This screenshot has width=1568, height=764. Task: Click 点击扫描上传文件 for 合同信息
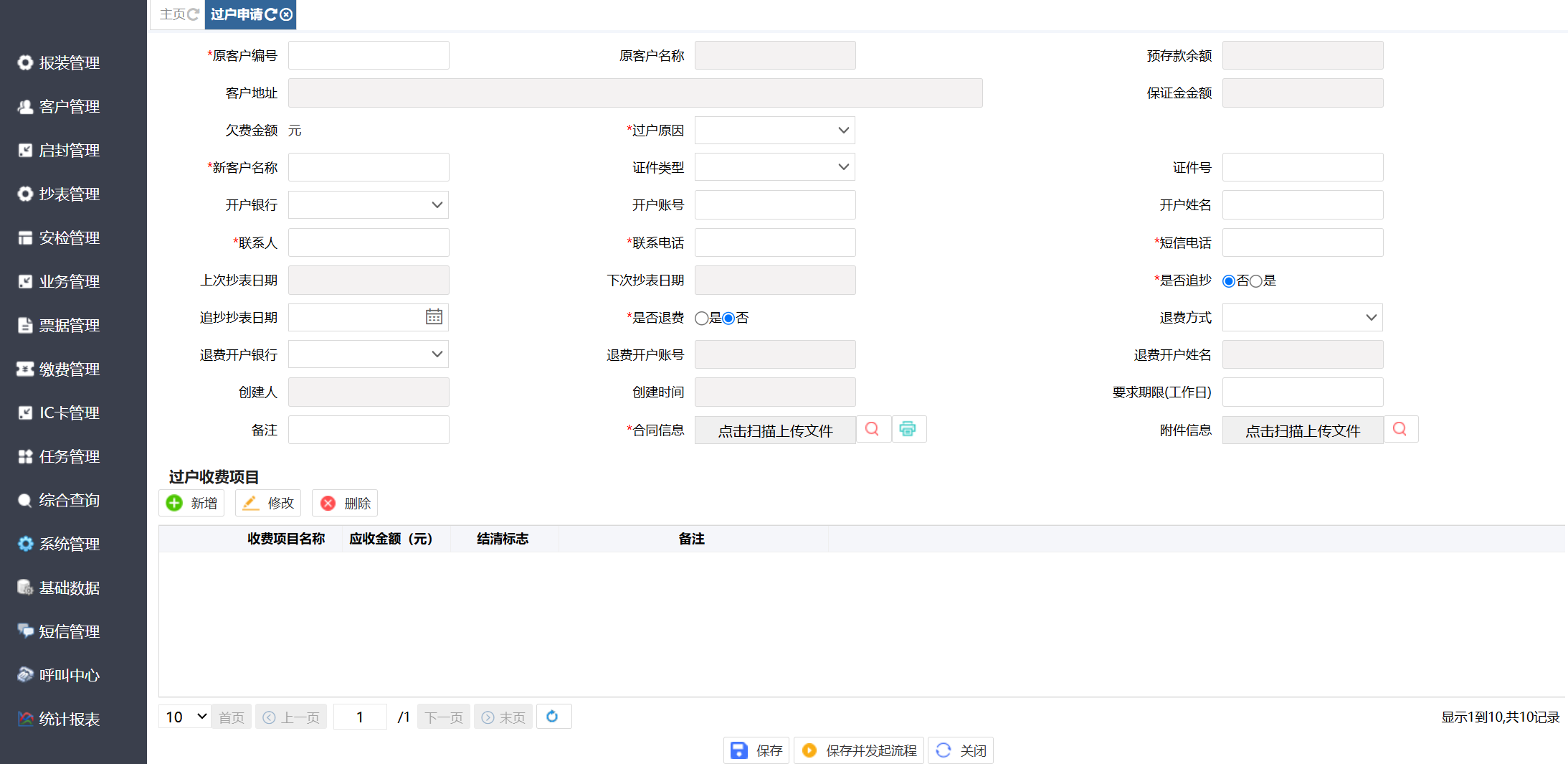coord(774,430)
